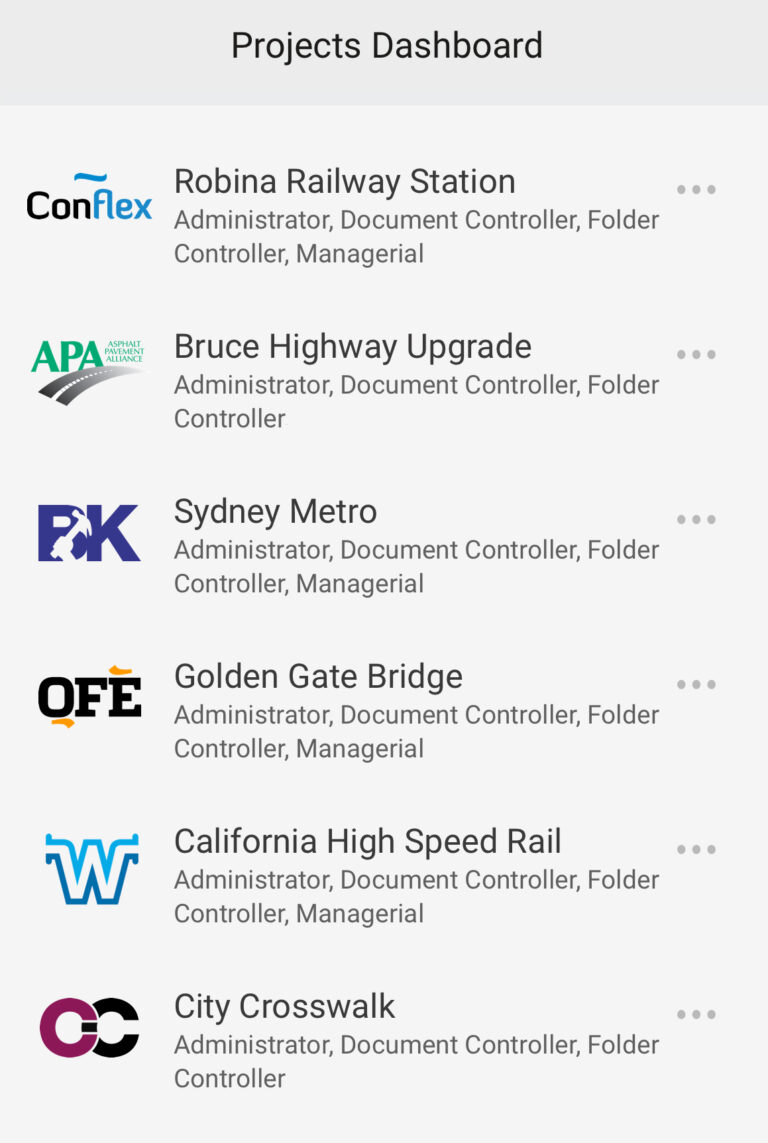Open the three-dot menu for Sydney Metro
The image size is (768, 1143).
tap(696, 519)
